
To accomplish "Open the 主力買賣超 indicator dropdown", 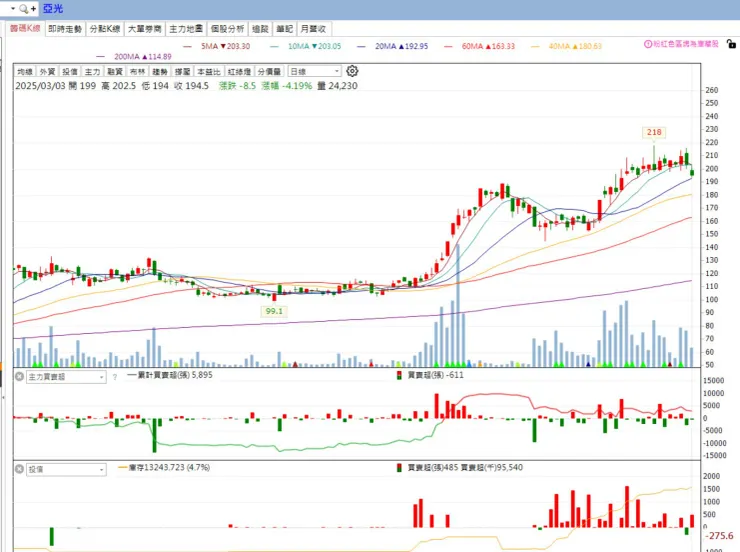I will click(66, 377).
